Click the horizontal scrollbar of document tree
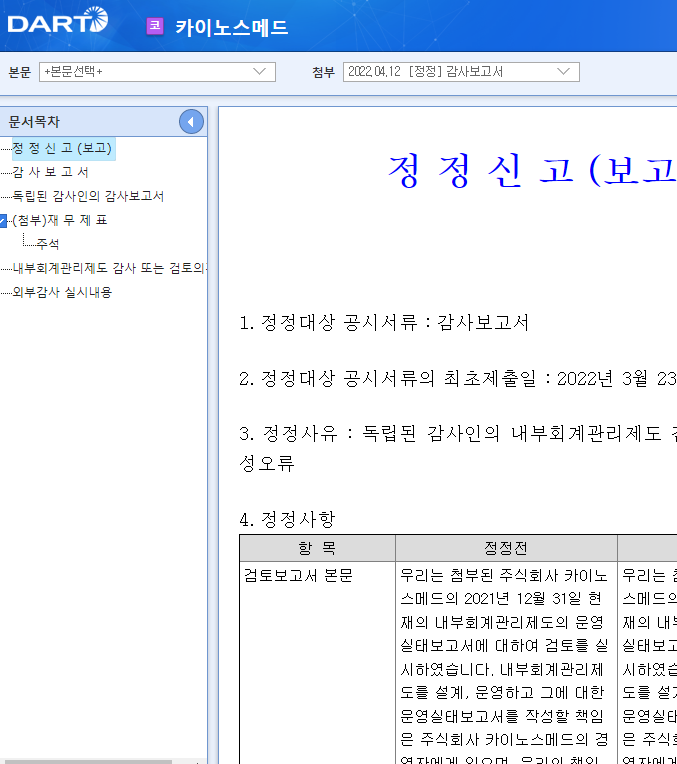This screenshot has width=677, height=764. [x=86, y=761]
